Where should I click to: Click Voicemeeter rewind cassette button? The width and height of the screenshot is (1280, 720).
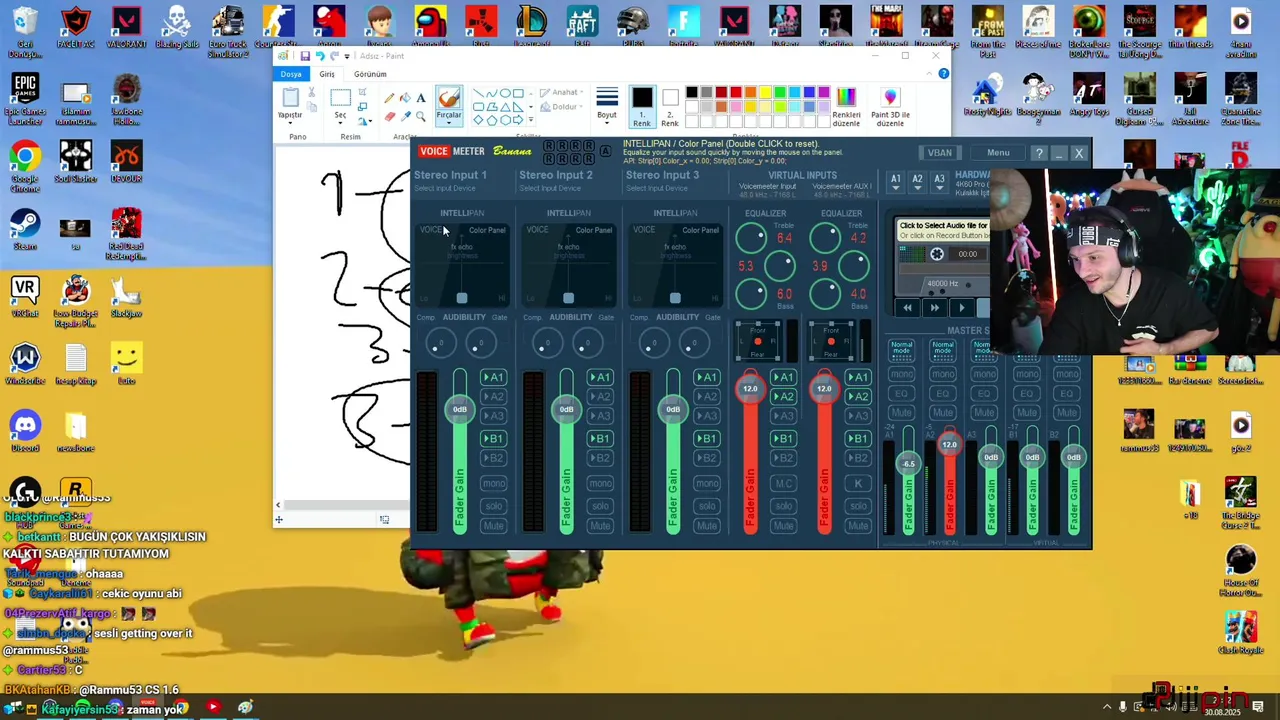[x=908, y=308]
